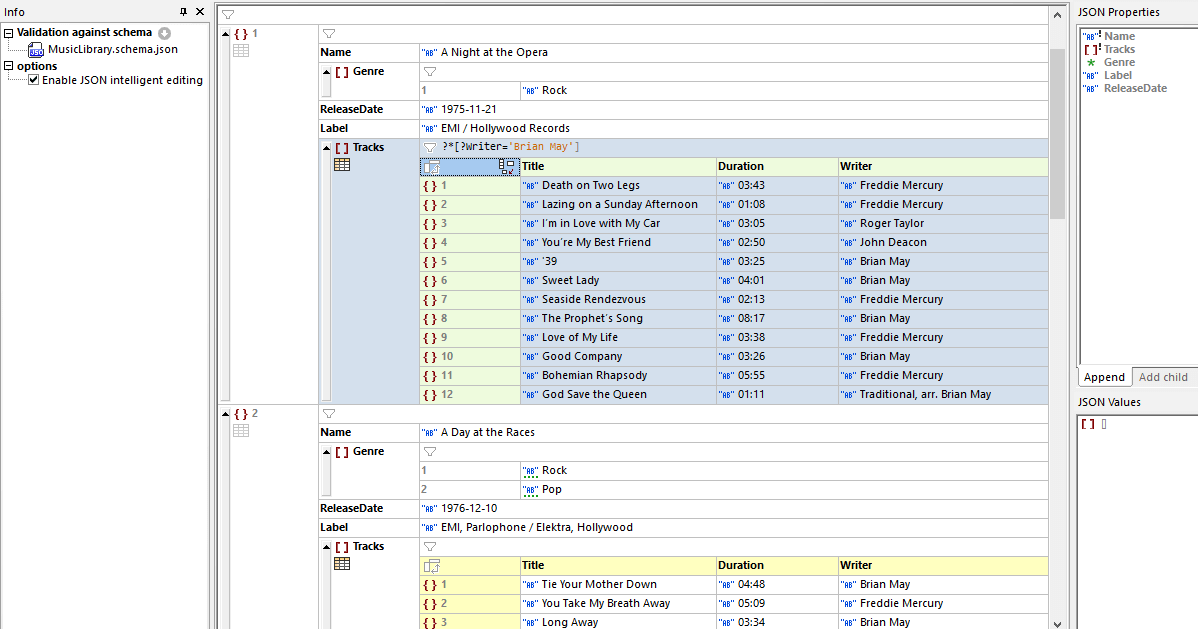Click the Tracks filter icon with Brian May expression
The image size is (1198, 629).
pyautogui.click(x=430, y=147)
